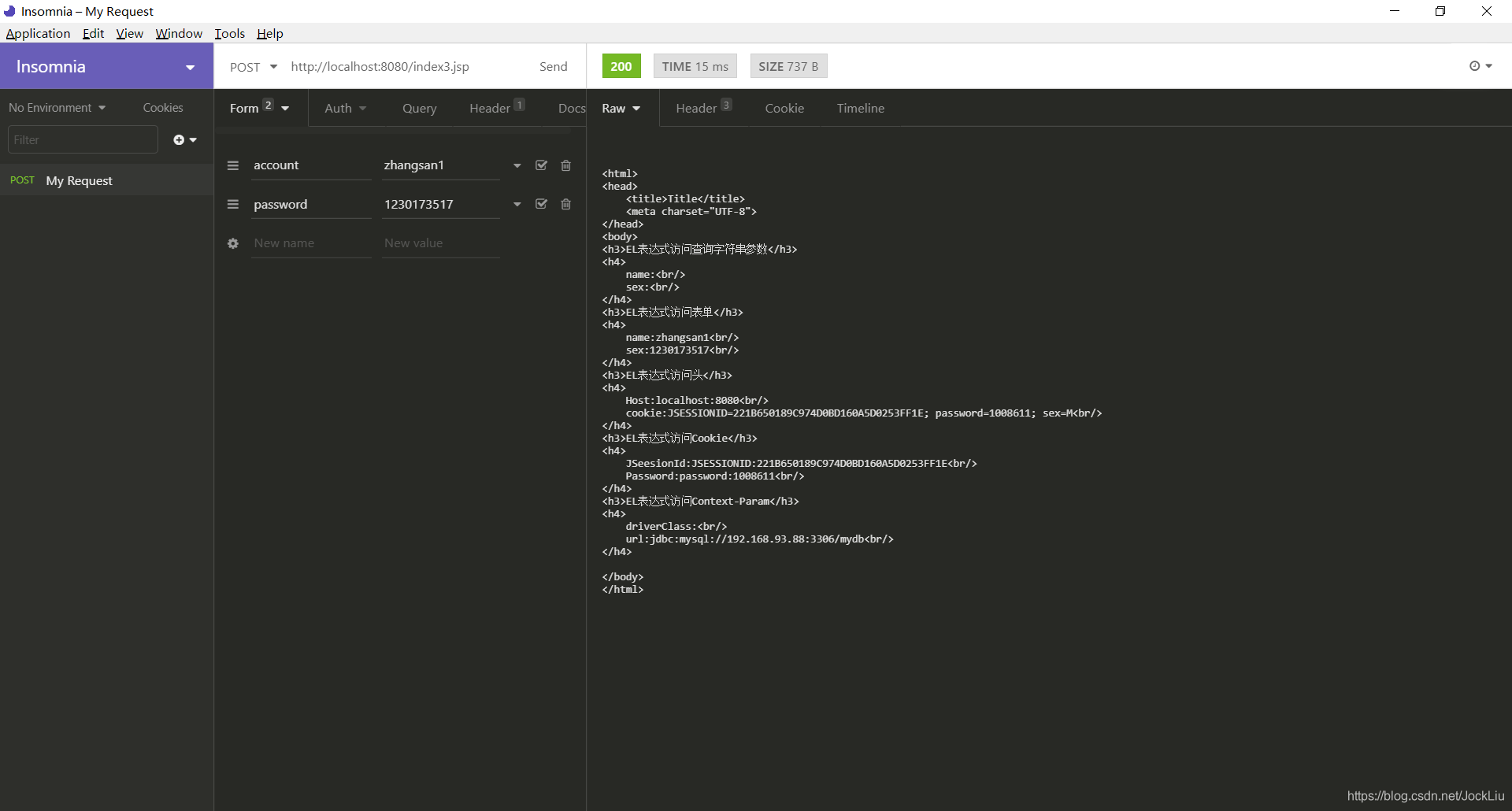Open the Edit menu
The height and width of the screenshot is (811, 1512).
point(93,33)
